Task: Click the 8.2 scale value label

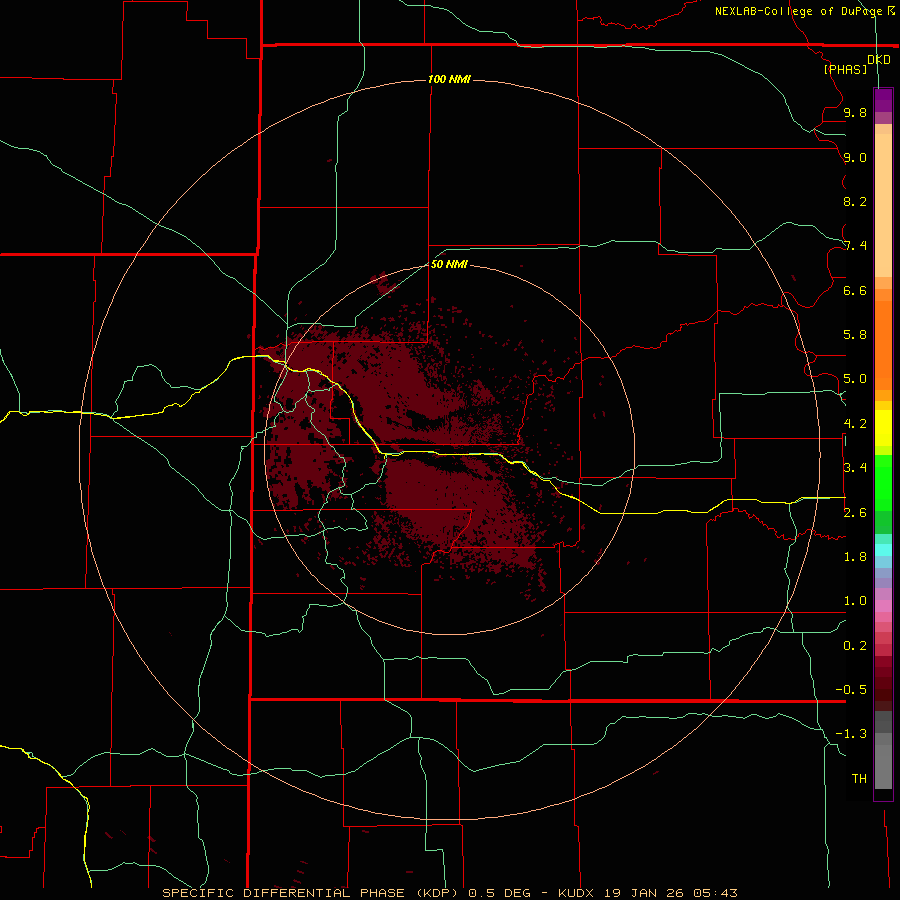Action: pyautogui.click(x=855, y=201)
